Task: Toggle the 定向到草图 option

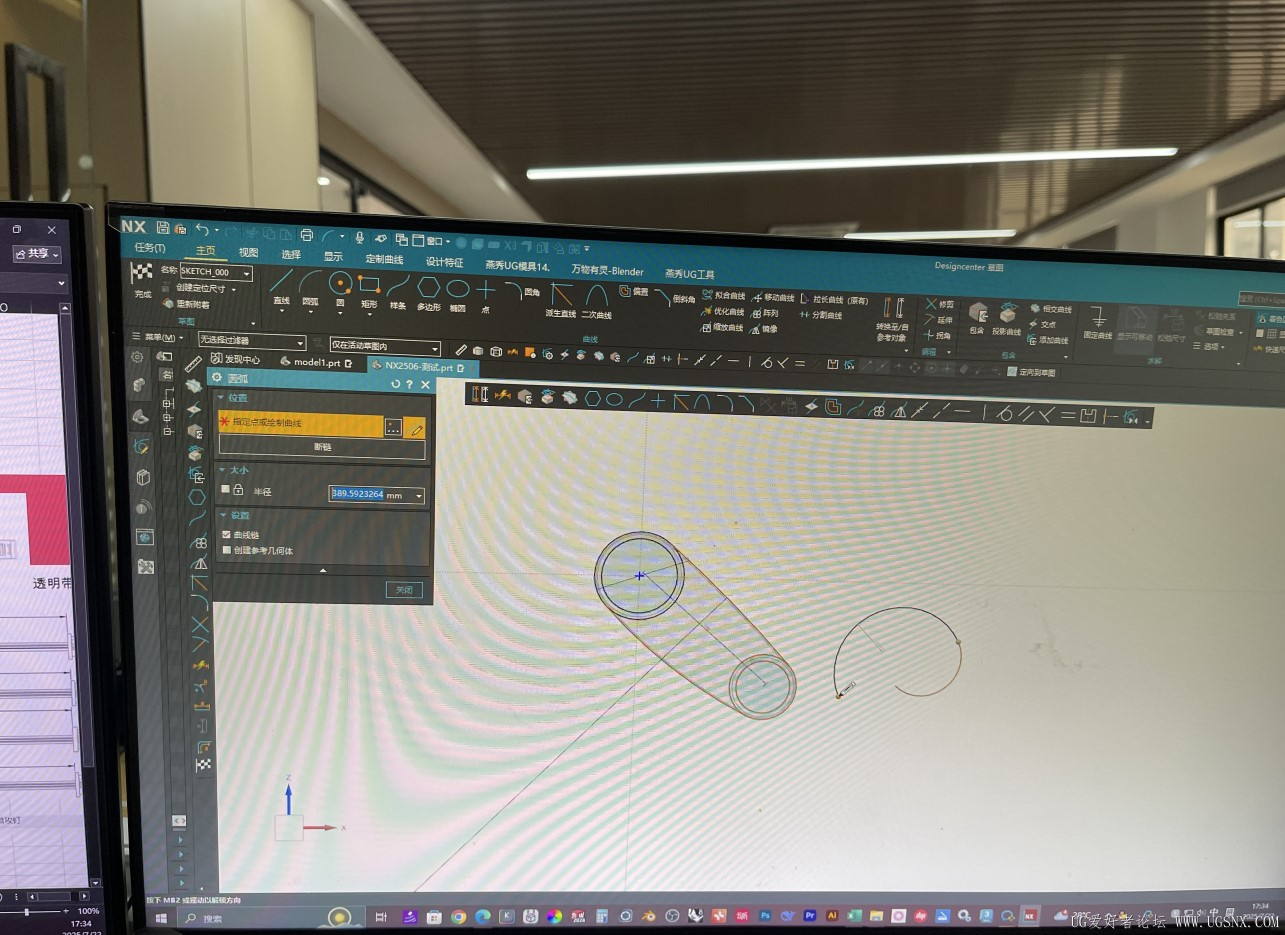Action: tap(1031, 372)
